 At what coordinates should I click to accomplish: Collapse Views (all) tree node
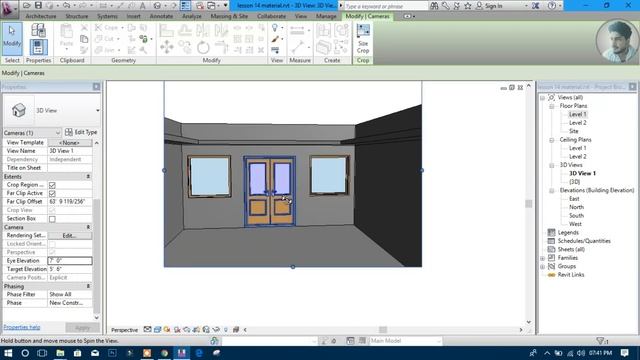coord(542,98)
